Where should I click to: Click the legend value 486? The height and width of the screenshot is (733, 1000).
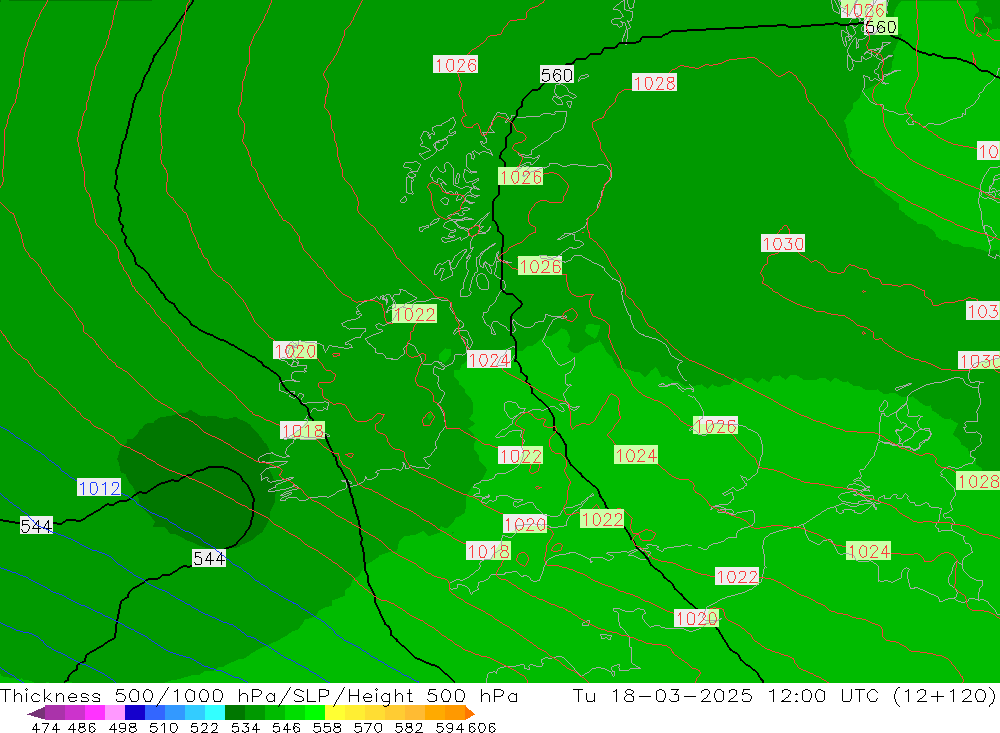point(82,727)
